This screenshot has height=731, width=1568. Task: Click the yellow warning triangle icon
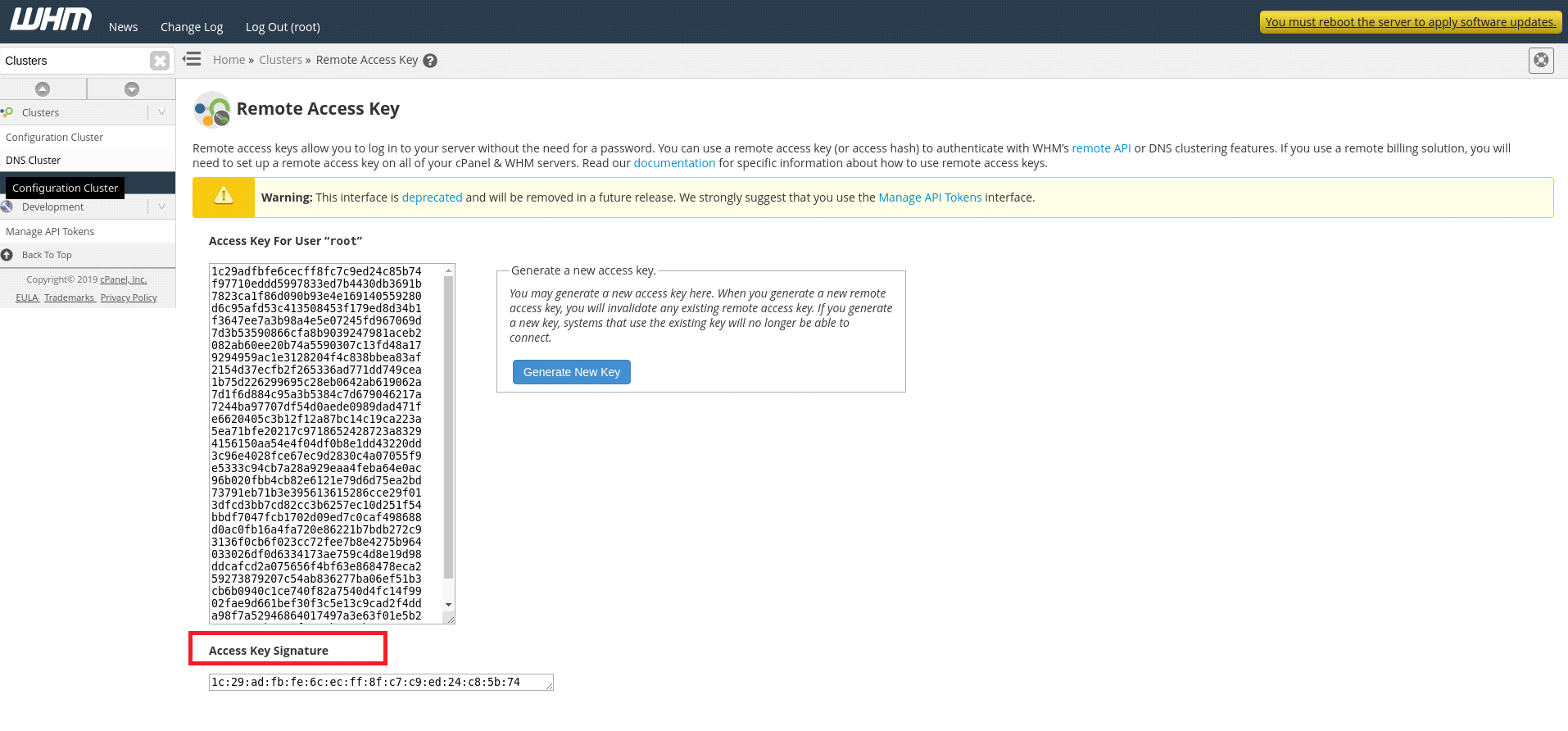click(224, 196)
